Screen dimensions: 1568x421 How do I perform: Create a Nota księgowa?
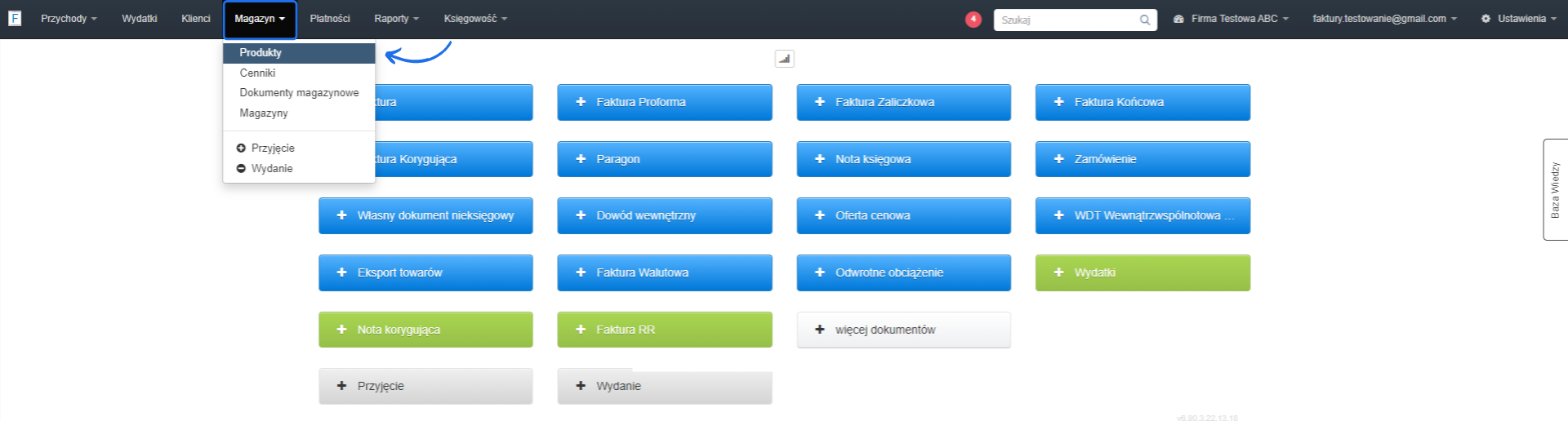903,159
